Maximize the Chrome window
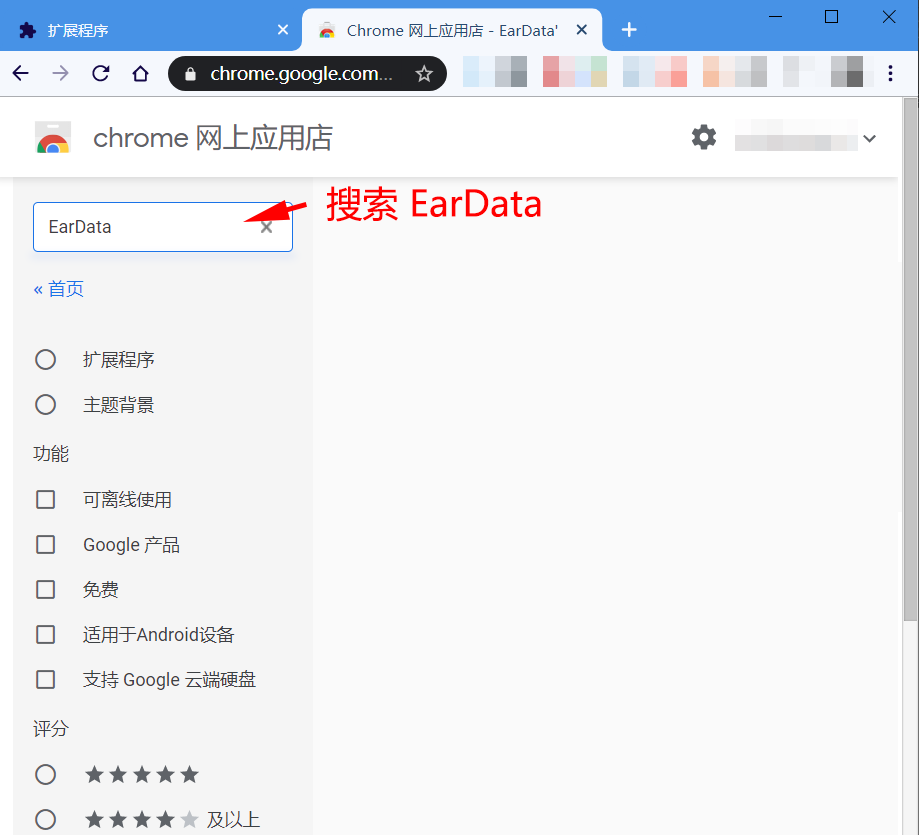 [x=831, y=16]
